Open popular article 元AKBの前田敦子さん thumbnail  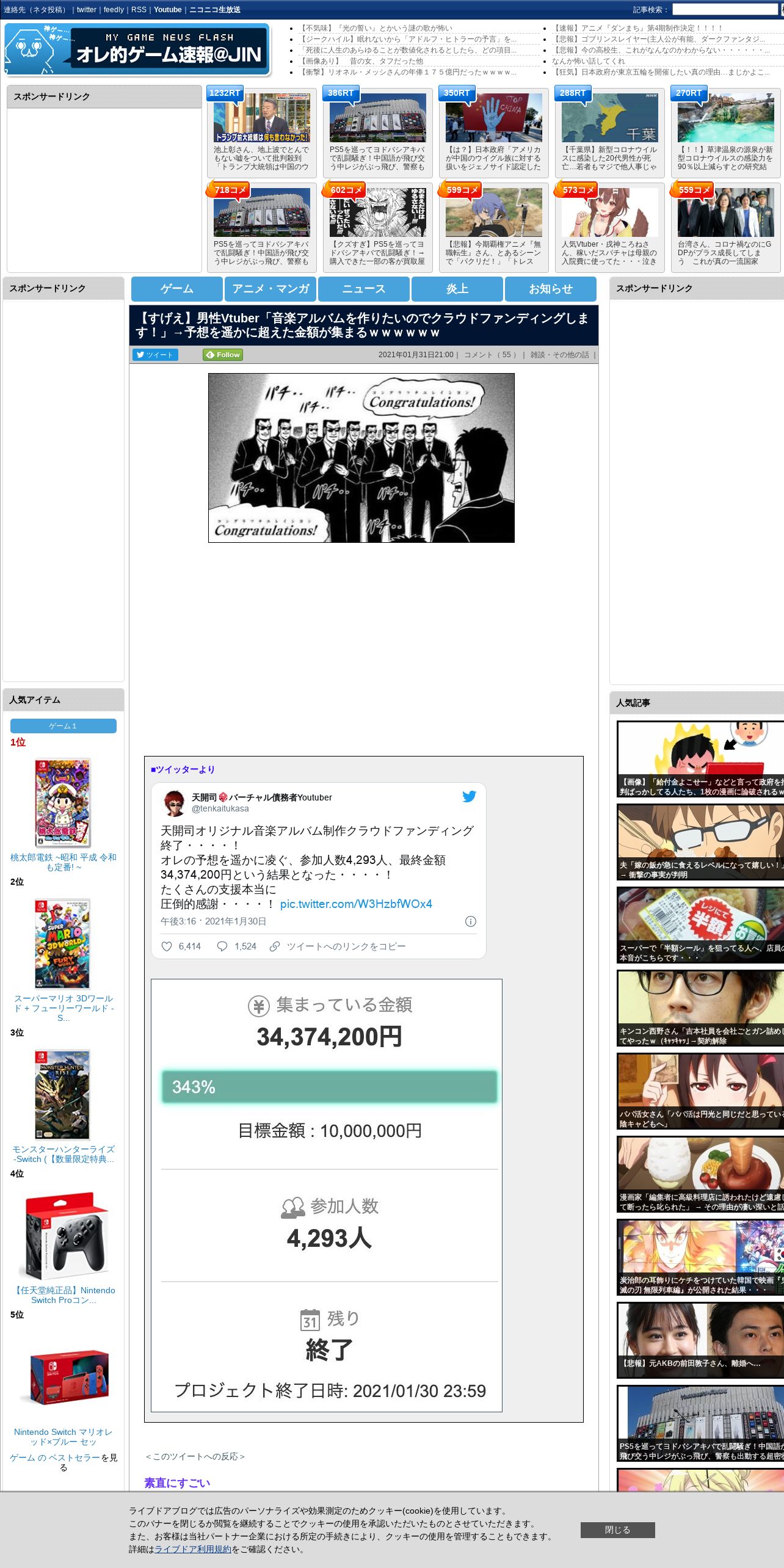point(700,1340)
